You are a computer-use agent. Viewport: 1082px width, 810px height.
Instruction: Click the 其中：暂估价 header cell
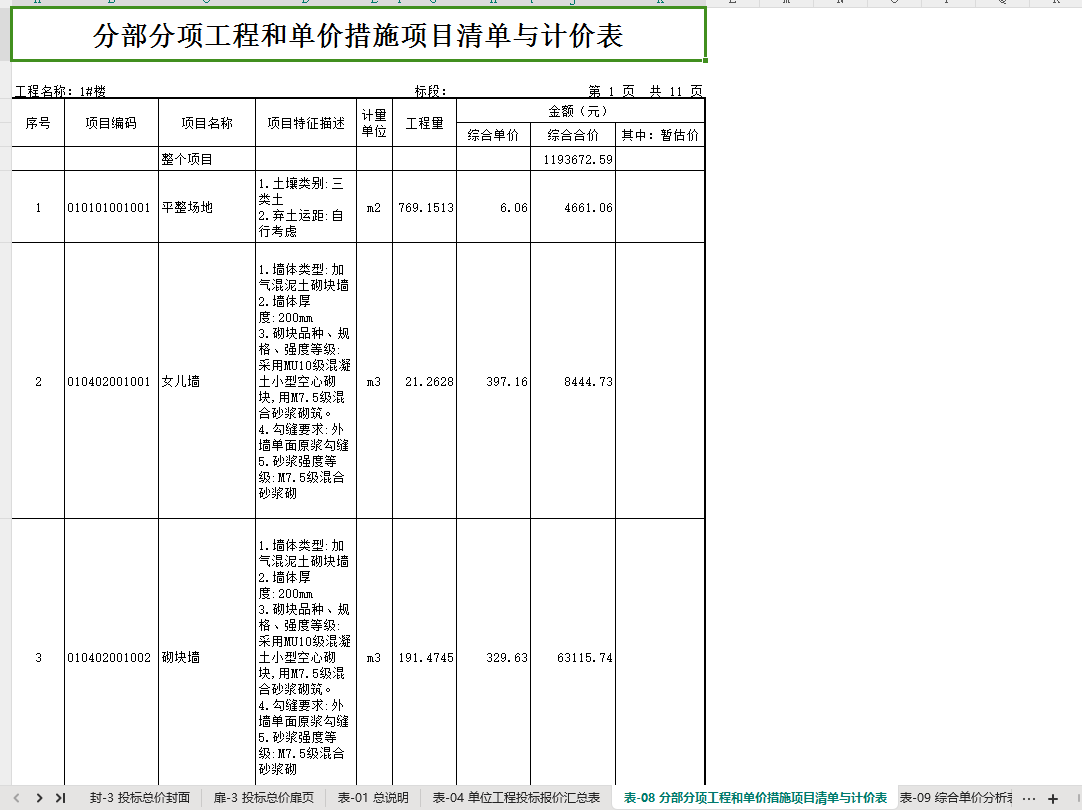[x=660, y=135]
